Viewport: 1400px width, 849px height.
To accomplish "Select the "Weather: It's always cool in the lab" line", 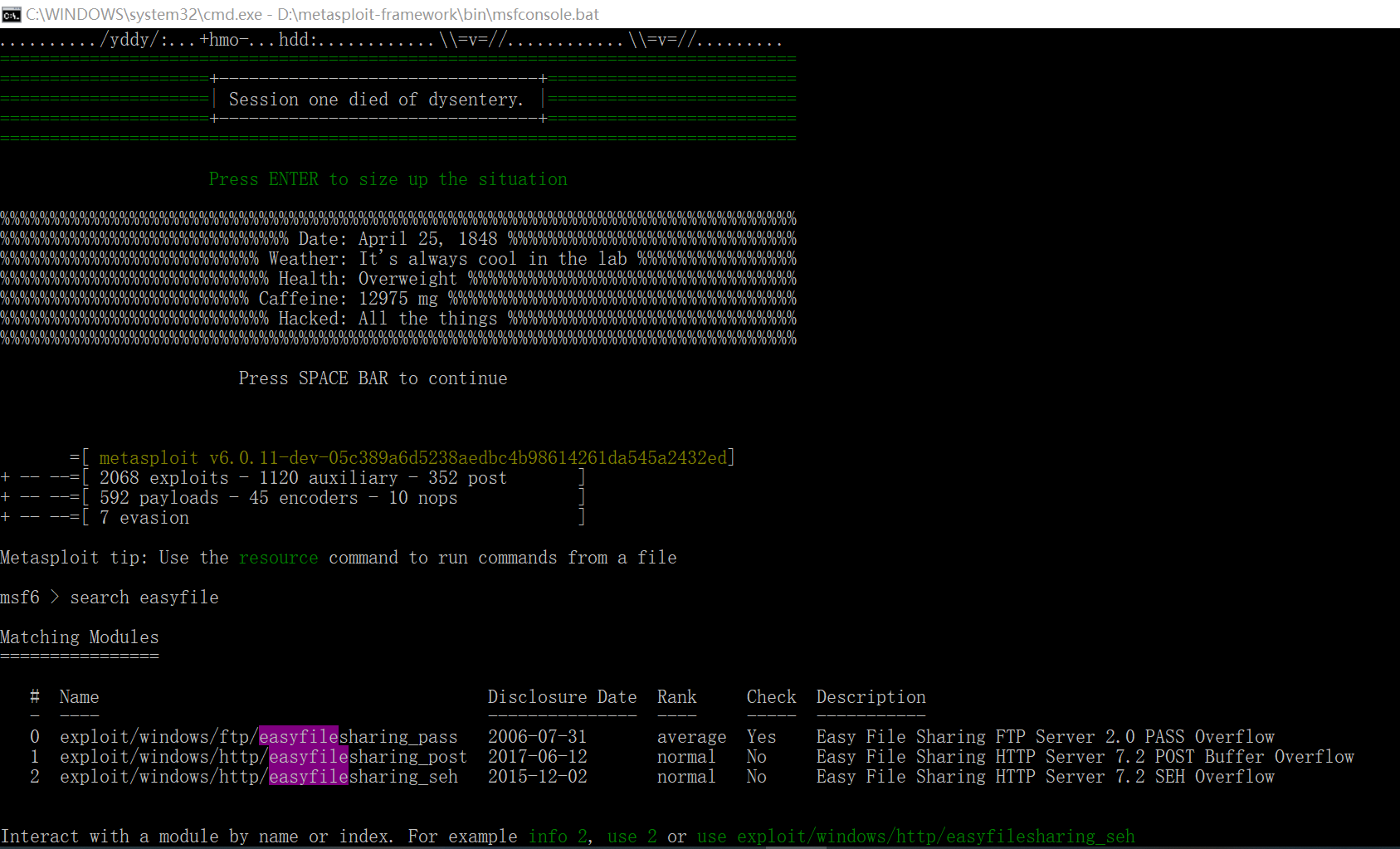I will 447,259.
